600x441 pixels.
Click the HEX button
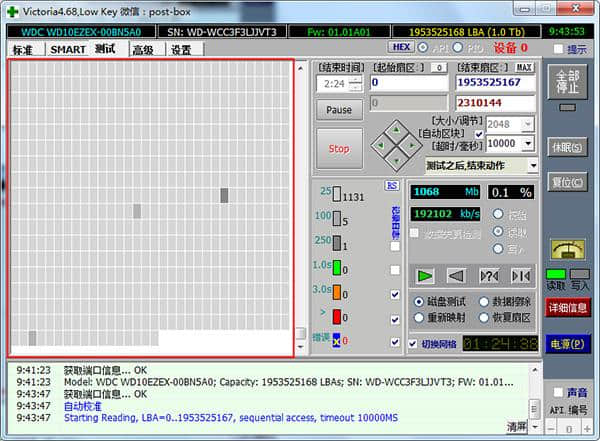[x=402, y=48]
